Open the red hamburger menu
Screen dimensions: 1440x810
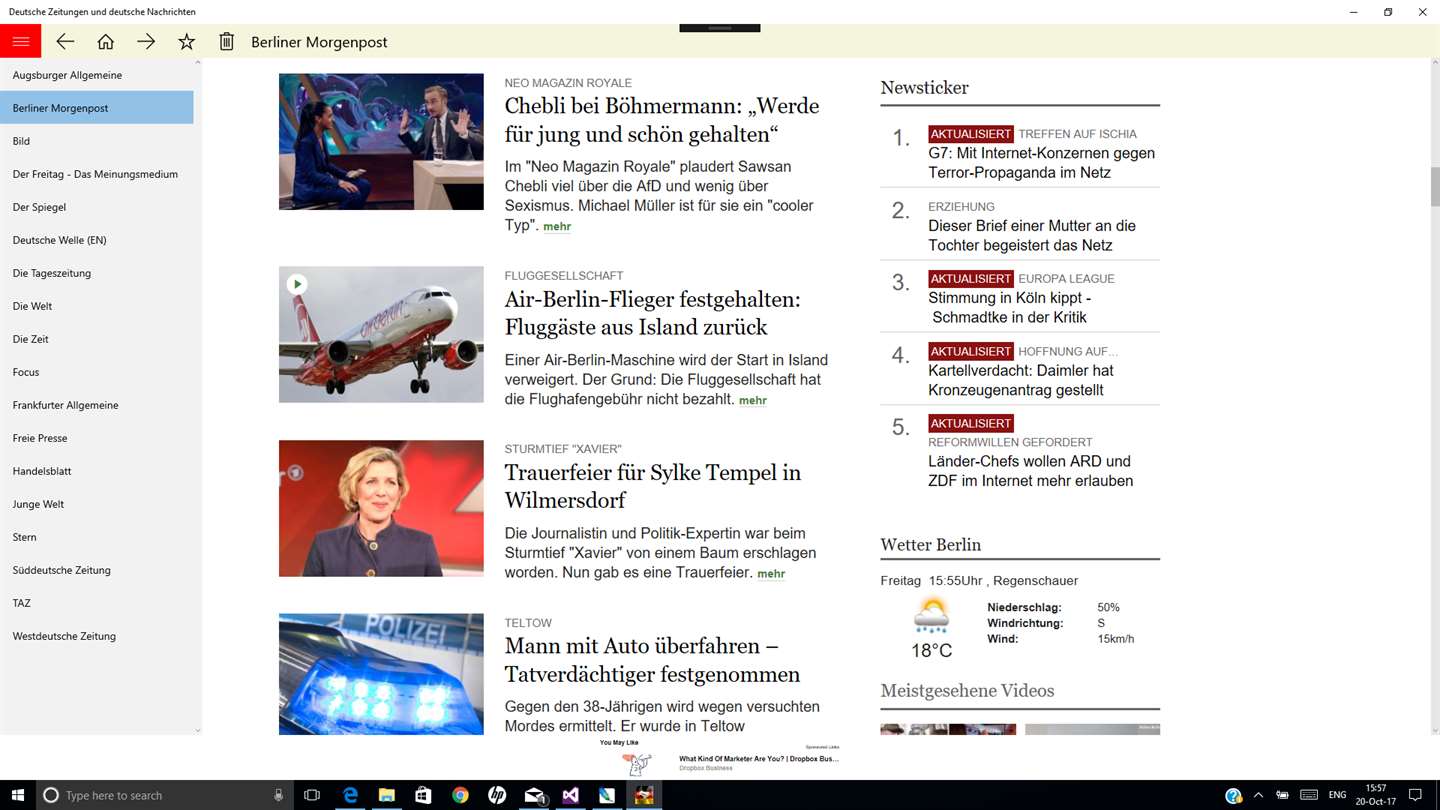coord(20,41)
